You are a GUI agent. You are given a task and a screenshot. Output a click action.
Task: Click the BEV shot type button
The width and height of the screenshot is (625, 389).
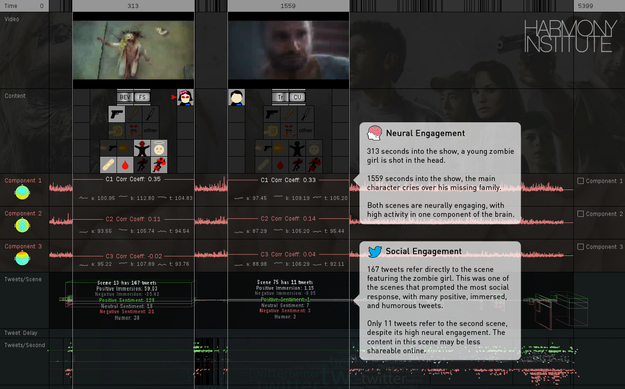tap(125, 97)
